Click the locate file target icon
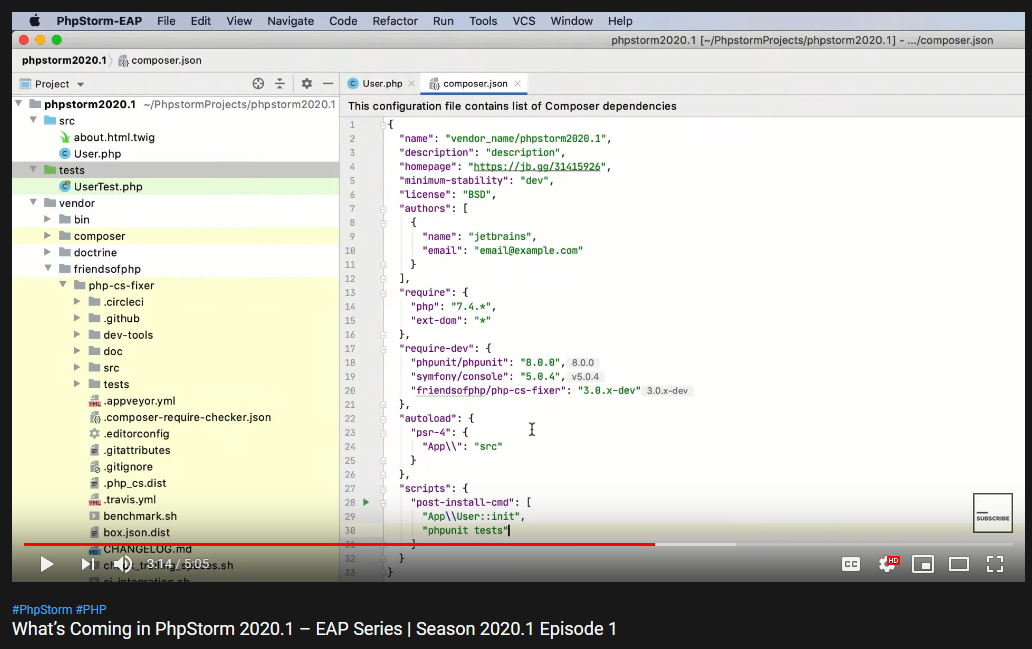1032x649 pixels. [258, 84]
